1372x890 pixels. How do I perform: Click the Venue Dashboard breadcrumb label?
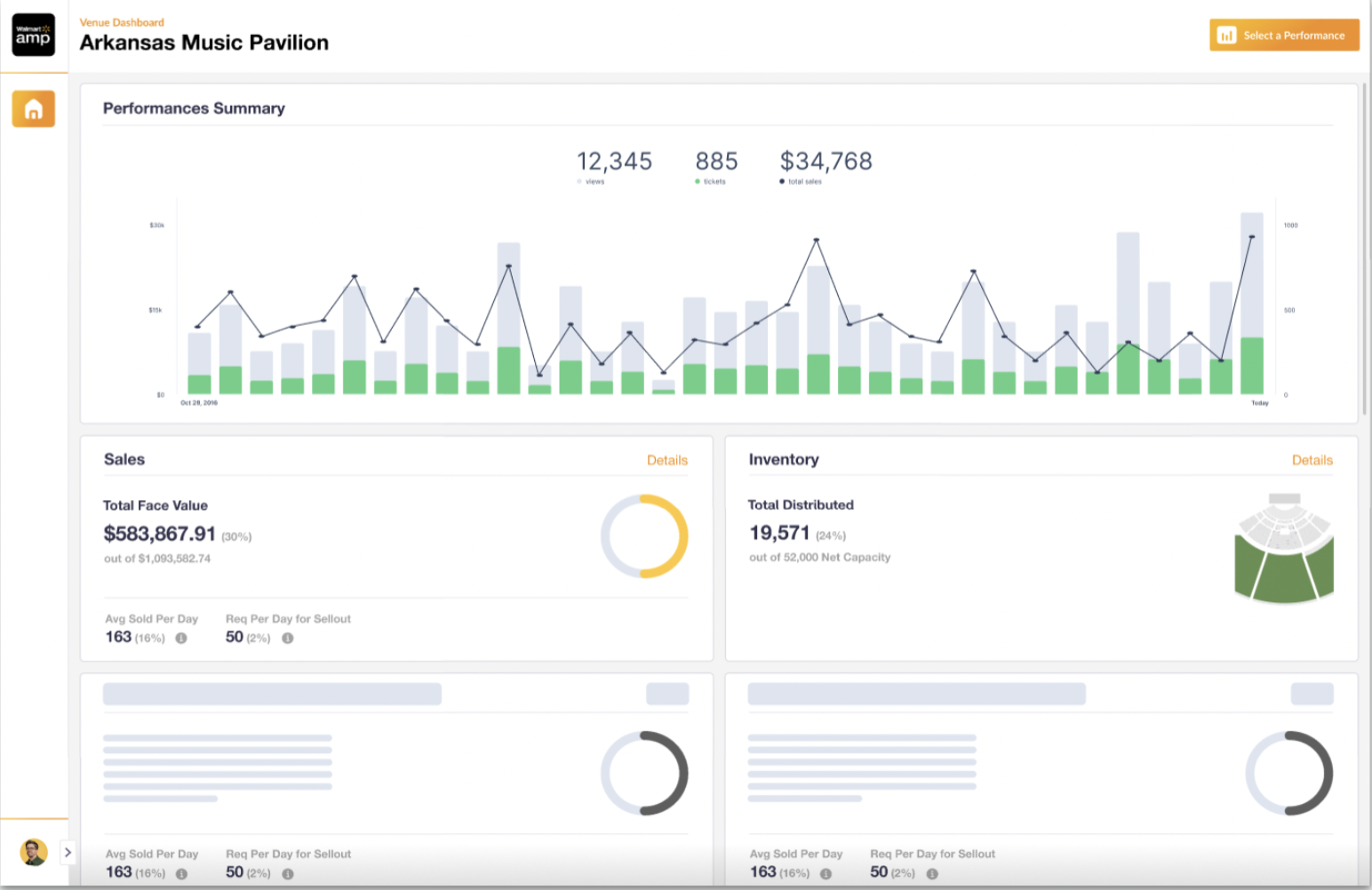(x=122, y=22)
